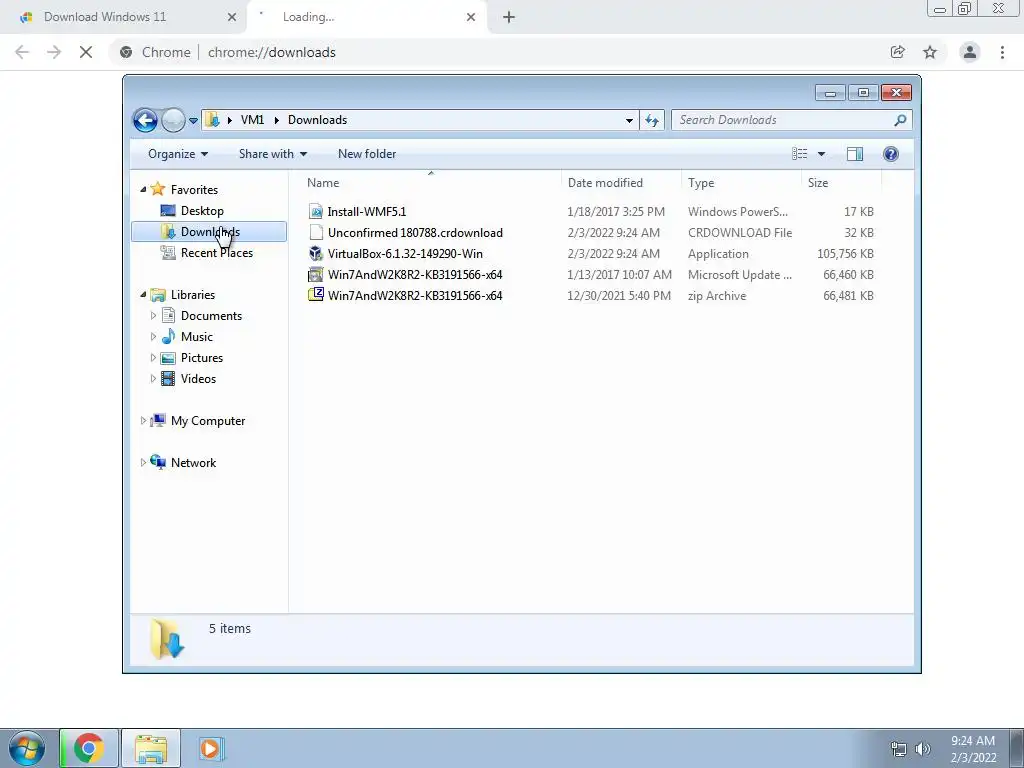Click file name Unconfirmed 180788.crdownload

point(415,232)
